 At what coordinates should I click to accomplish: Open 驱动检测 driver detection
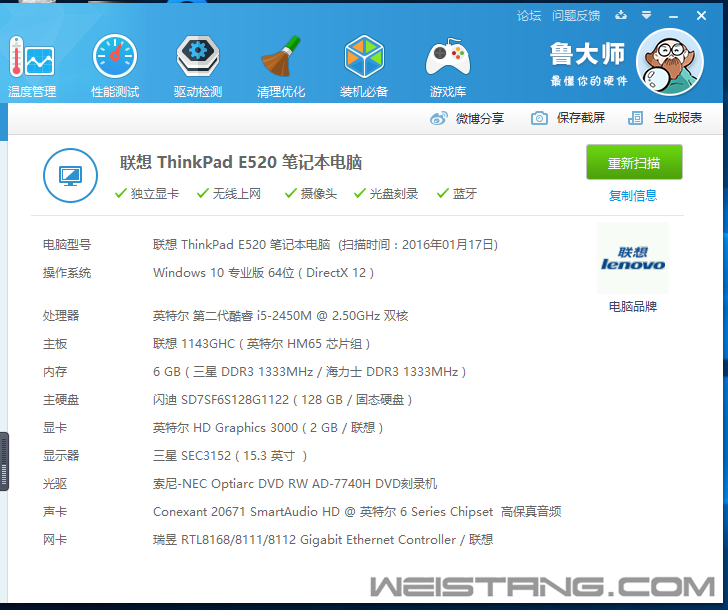pyautogui.click(x=198, y=67)
